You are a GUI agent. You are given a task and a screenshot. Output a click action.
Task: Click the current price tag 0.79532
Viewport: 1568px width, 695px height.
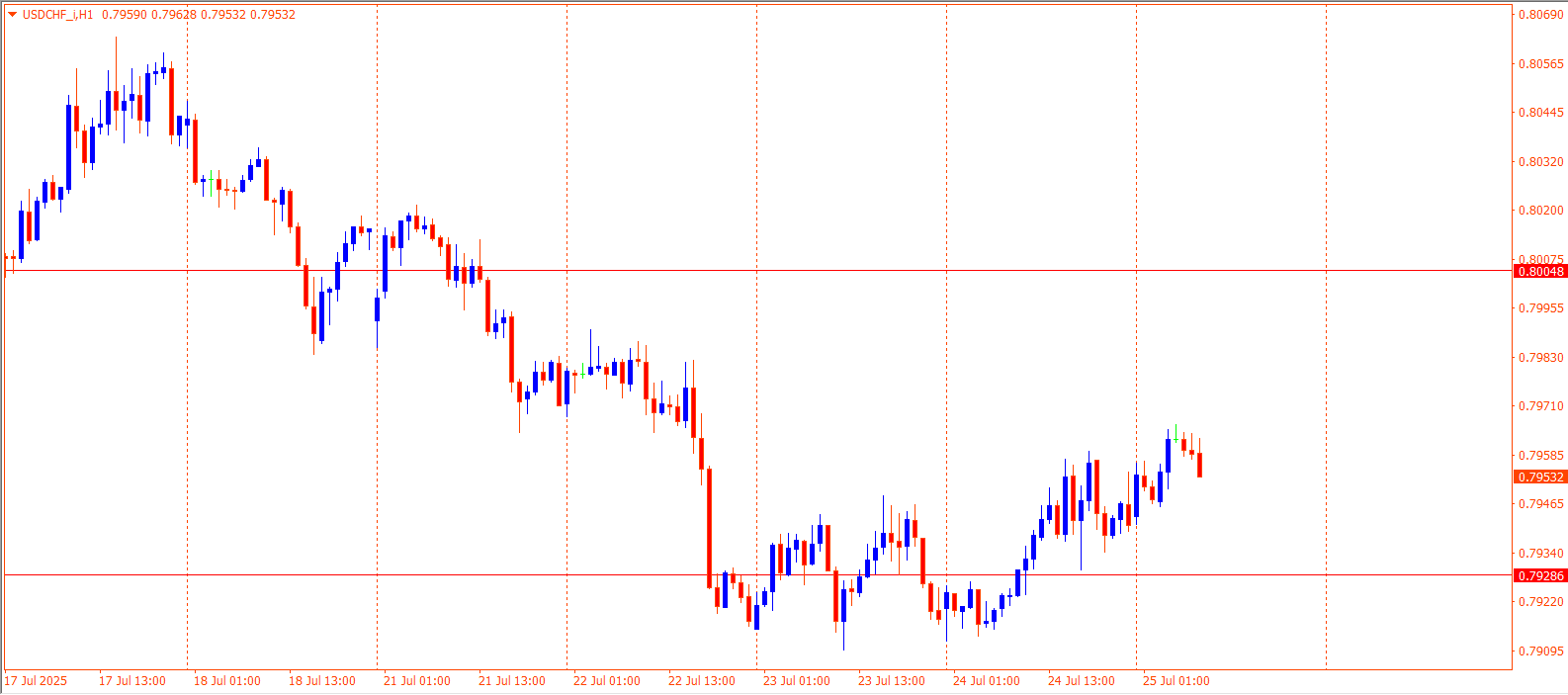1540,477
